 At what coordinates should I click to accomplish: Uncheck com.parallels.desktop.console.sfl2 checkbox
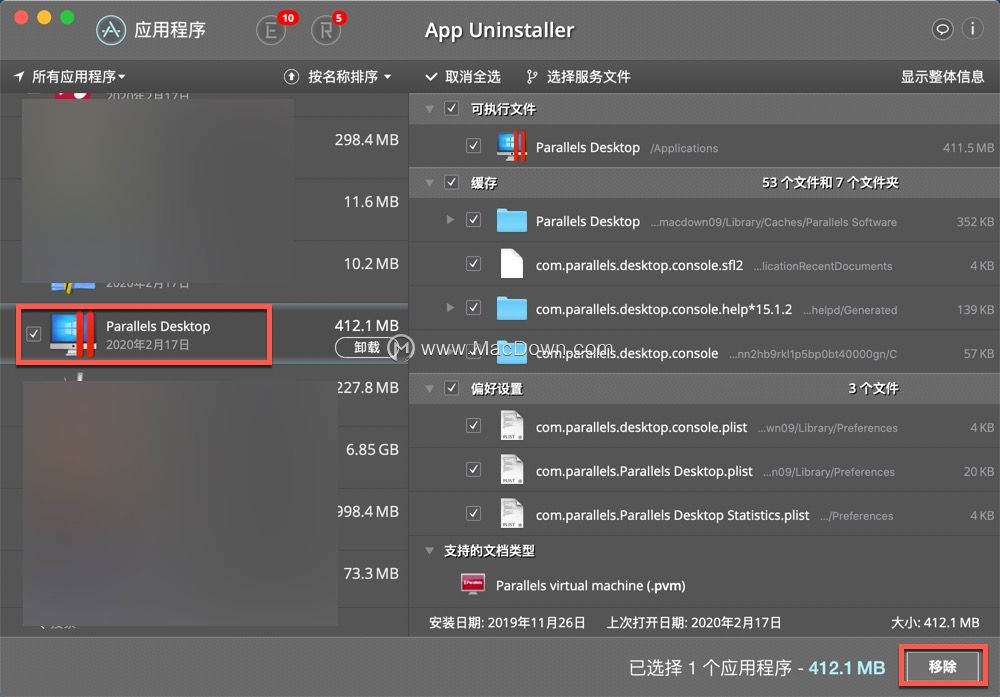473,263
